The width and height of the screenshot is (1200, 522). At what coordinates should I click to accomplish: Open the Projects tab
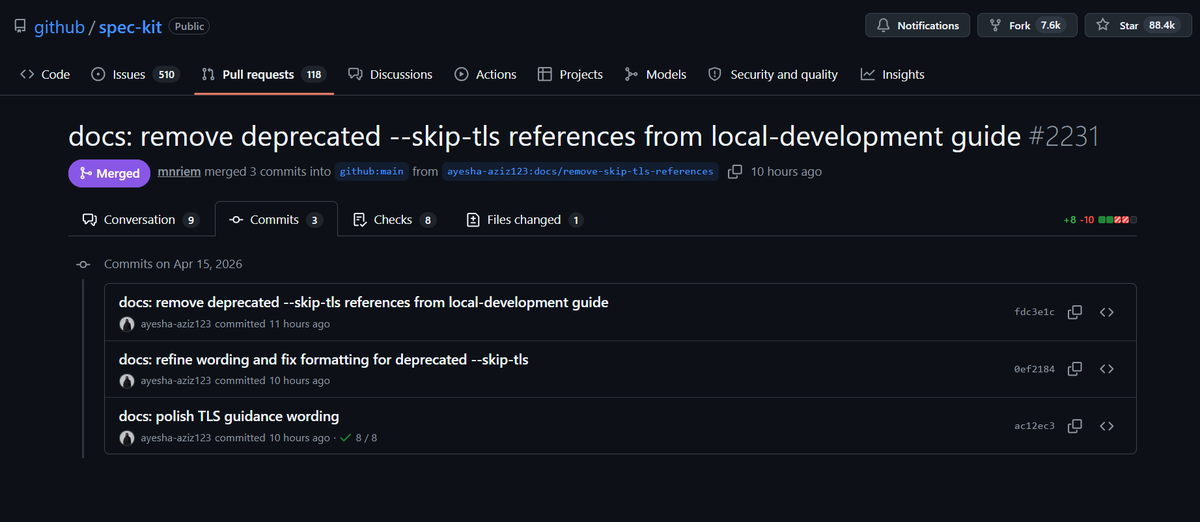point(570,74)
